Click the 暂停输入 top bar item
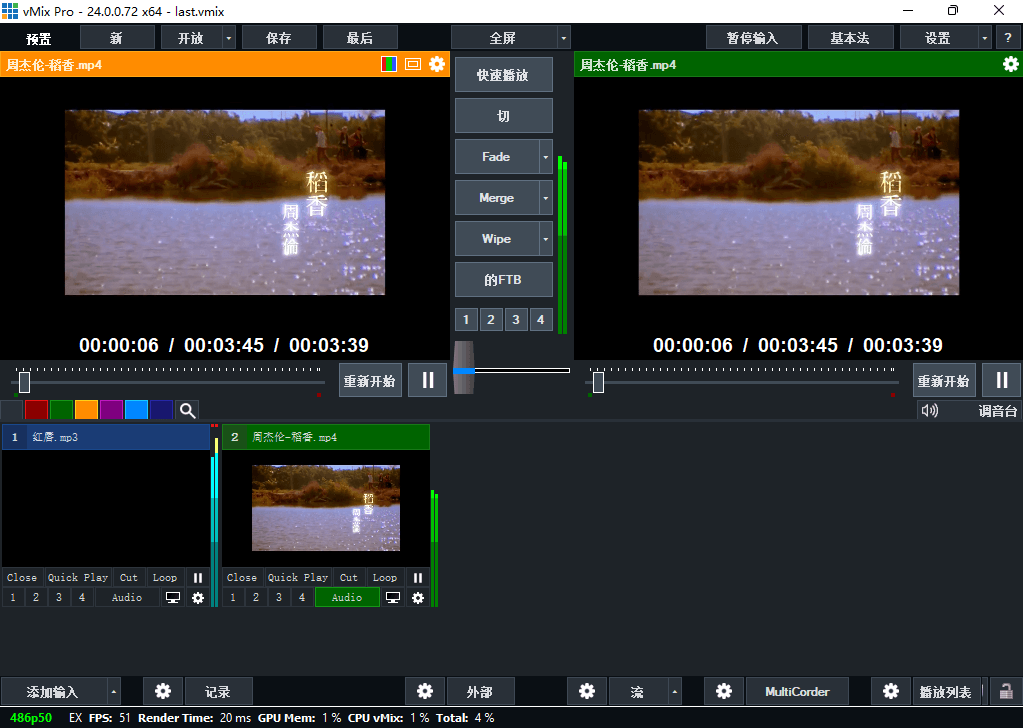Screen dimensions: 1023x728 point(753,38)
